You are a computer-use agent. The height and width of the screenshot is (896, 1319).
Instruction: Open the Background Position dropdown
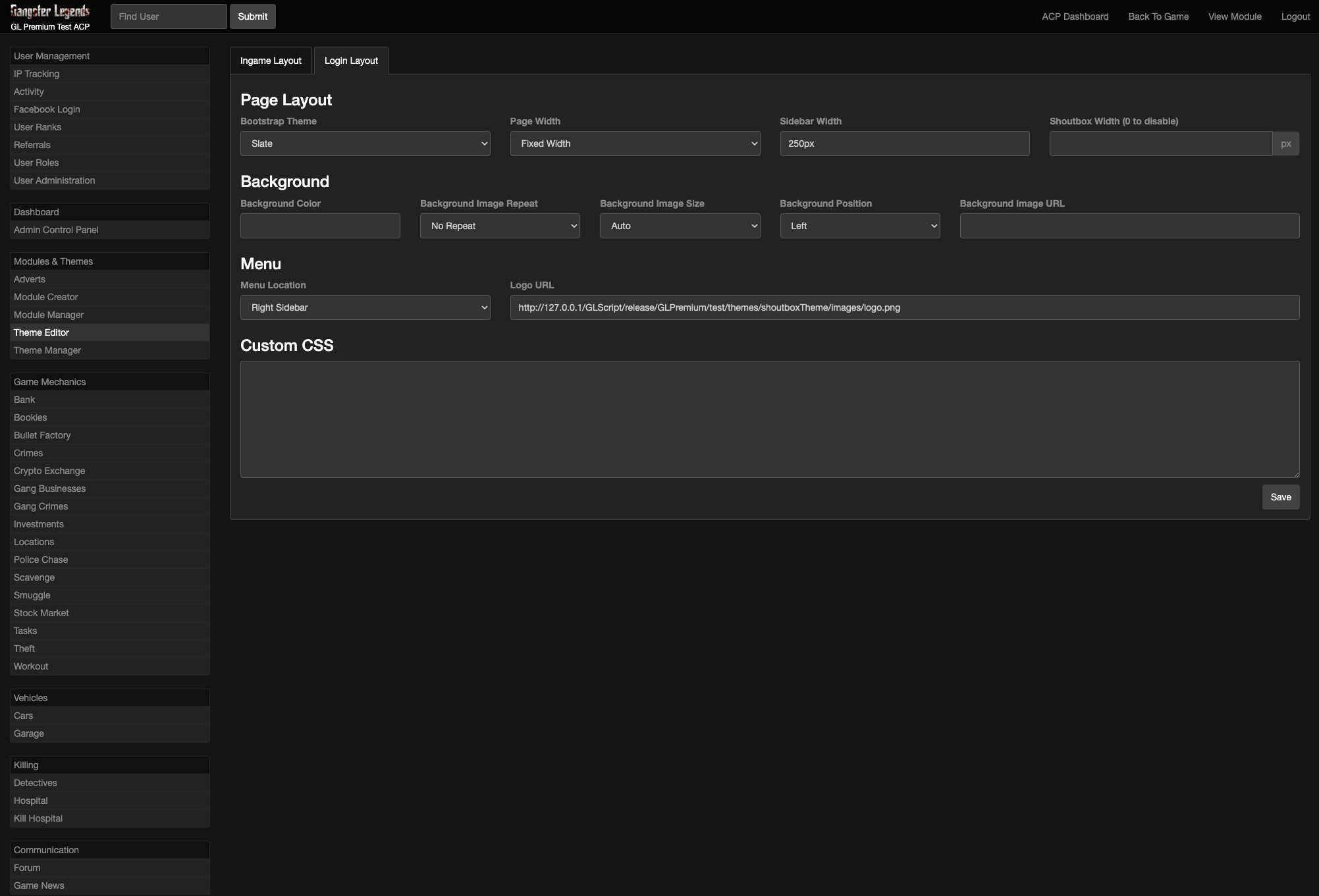point(859,226)
